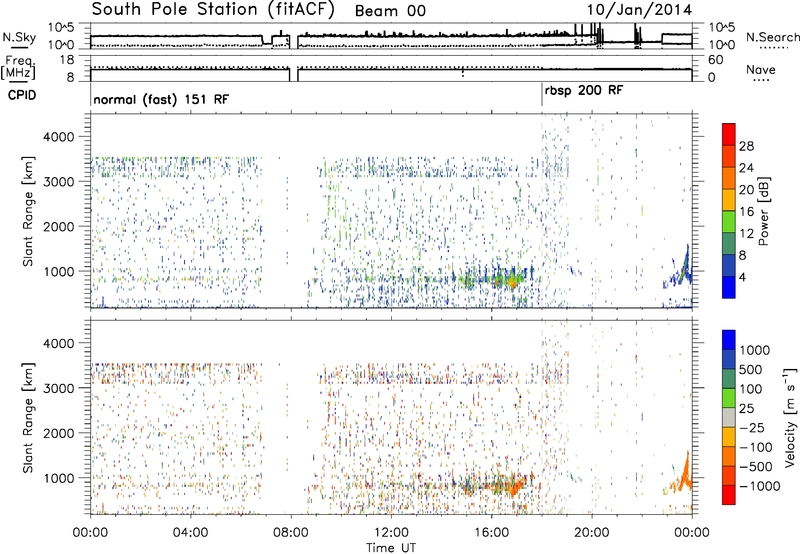Click "Slant Range [km]" label of the power panel

coord(28,211)
